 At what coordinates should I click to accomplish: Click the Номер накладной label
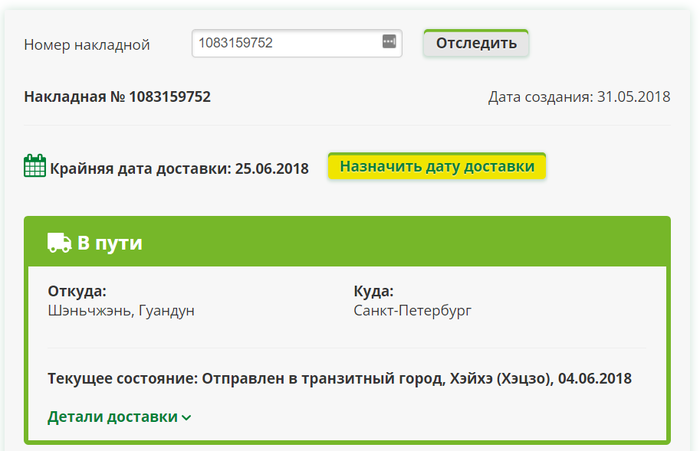pyautogui.click(x=86, y=44)
